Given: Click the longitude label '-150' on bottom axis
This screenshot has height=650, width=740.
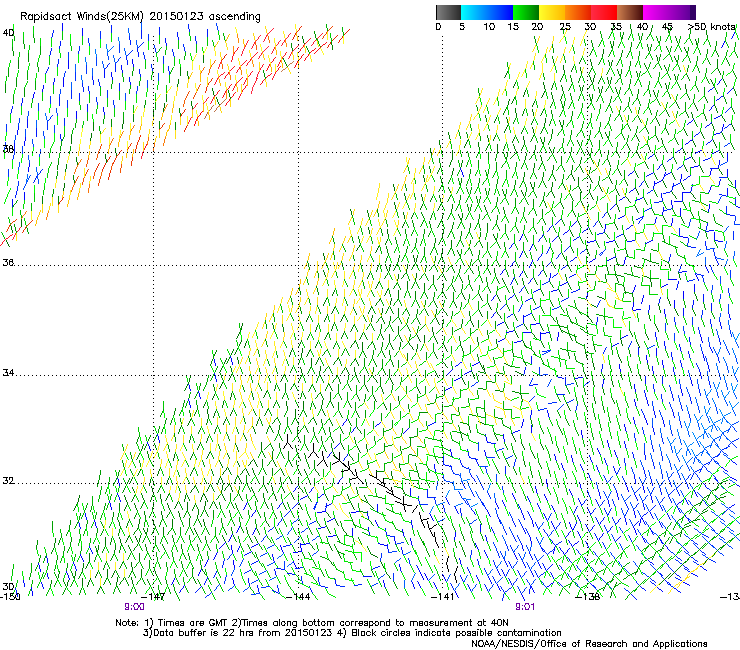Looking at the screenshot, I should pos(10,597).
